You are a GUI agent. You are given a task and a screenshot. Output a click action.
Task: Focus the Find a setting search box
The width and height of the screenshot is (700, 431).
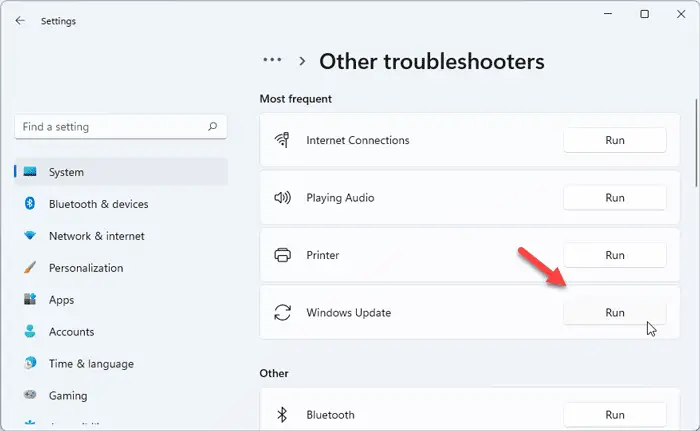point(110,127)
